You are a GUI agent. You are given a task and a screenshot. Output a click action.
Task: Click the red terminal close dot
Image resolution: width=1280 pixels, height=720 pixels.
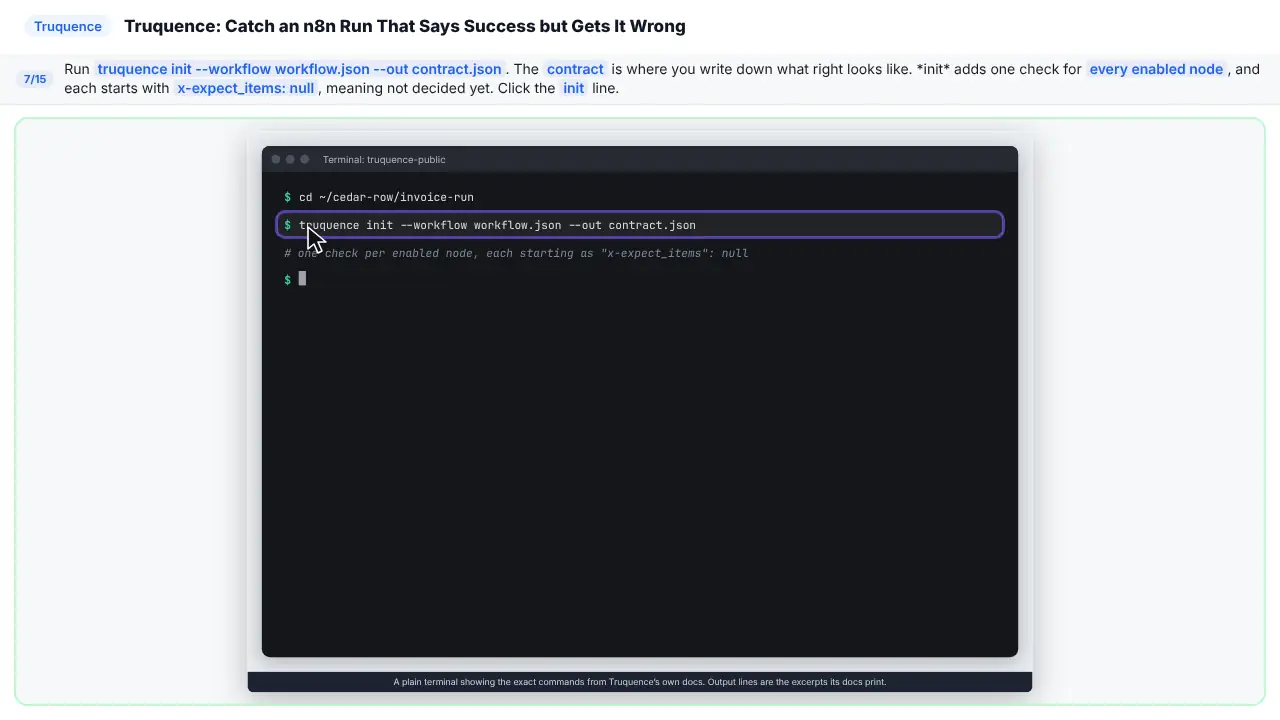276,159
